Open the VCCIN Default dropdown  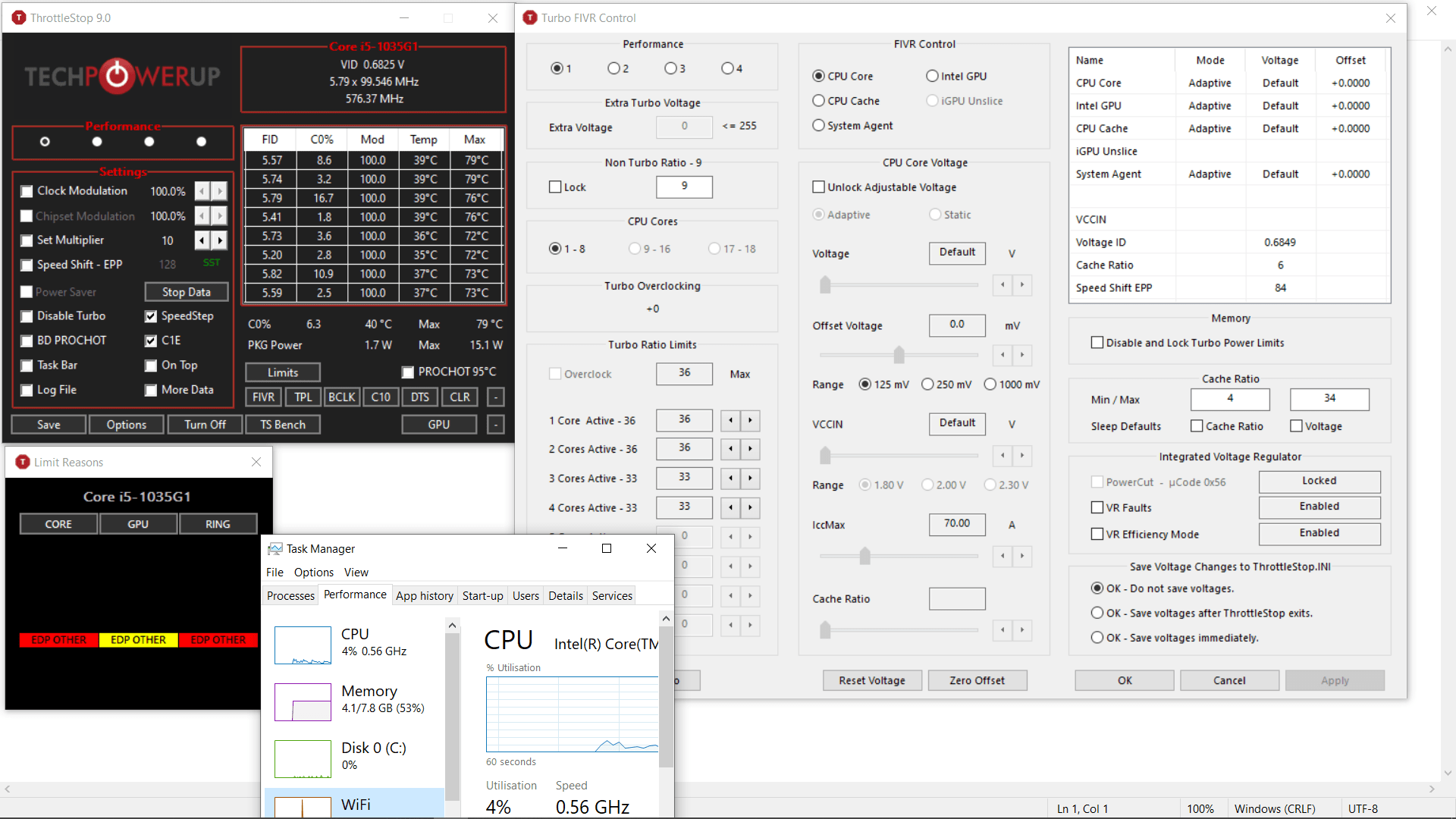[x=957, y=424]
